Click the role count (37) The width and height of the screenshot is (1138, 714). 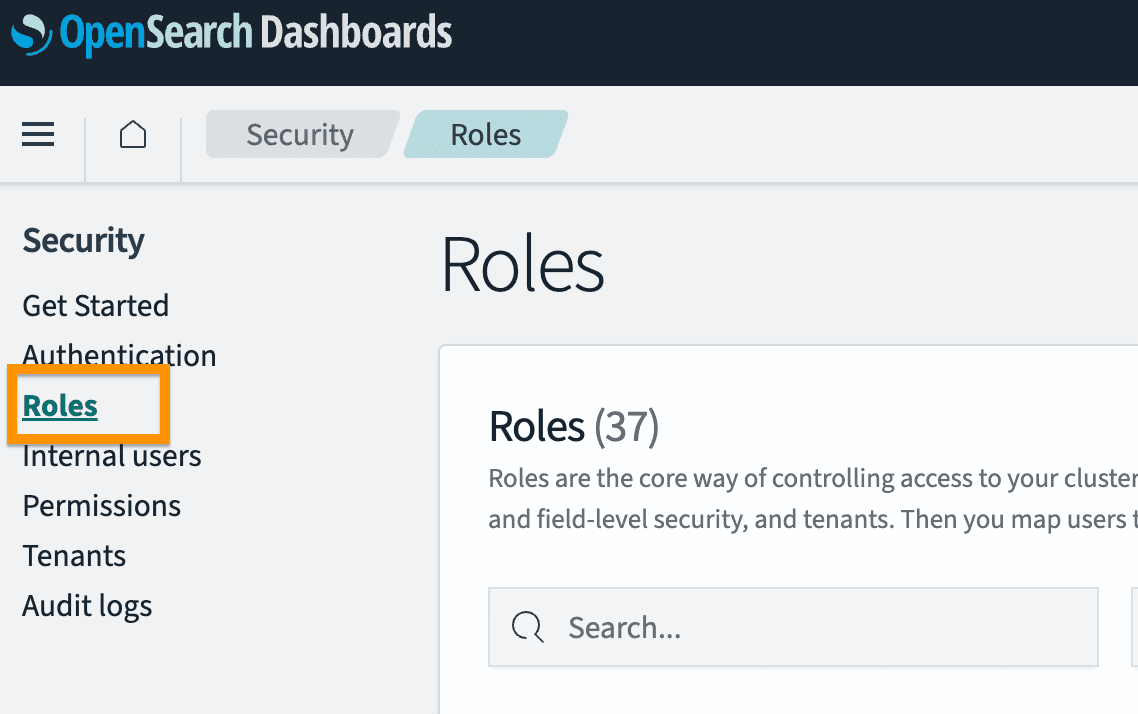(627, 427)
